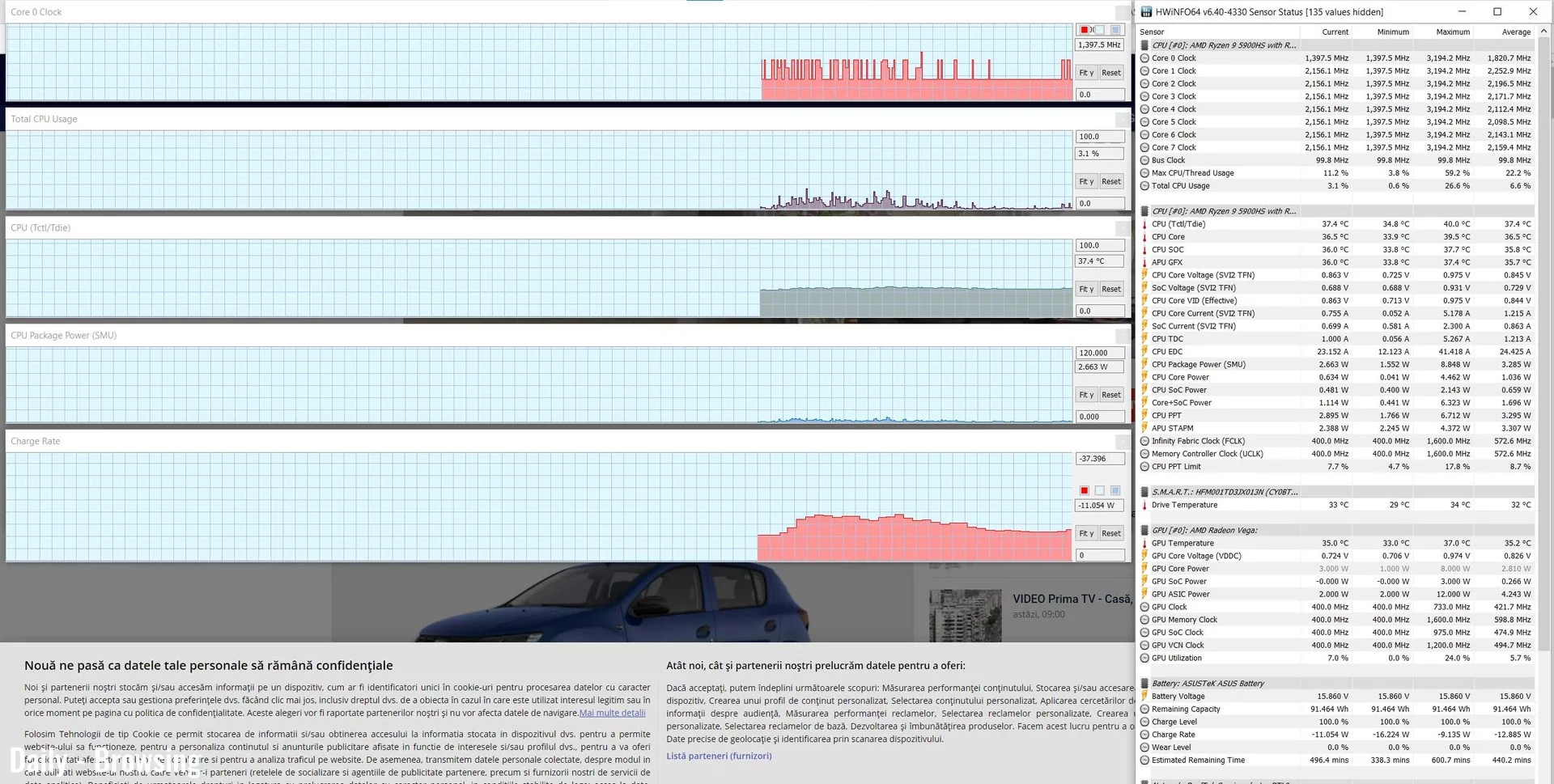Click Fit y in the Core 0 Clock graph

[1086, 73]
